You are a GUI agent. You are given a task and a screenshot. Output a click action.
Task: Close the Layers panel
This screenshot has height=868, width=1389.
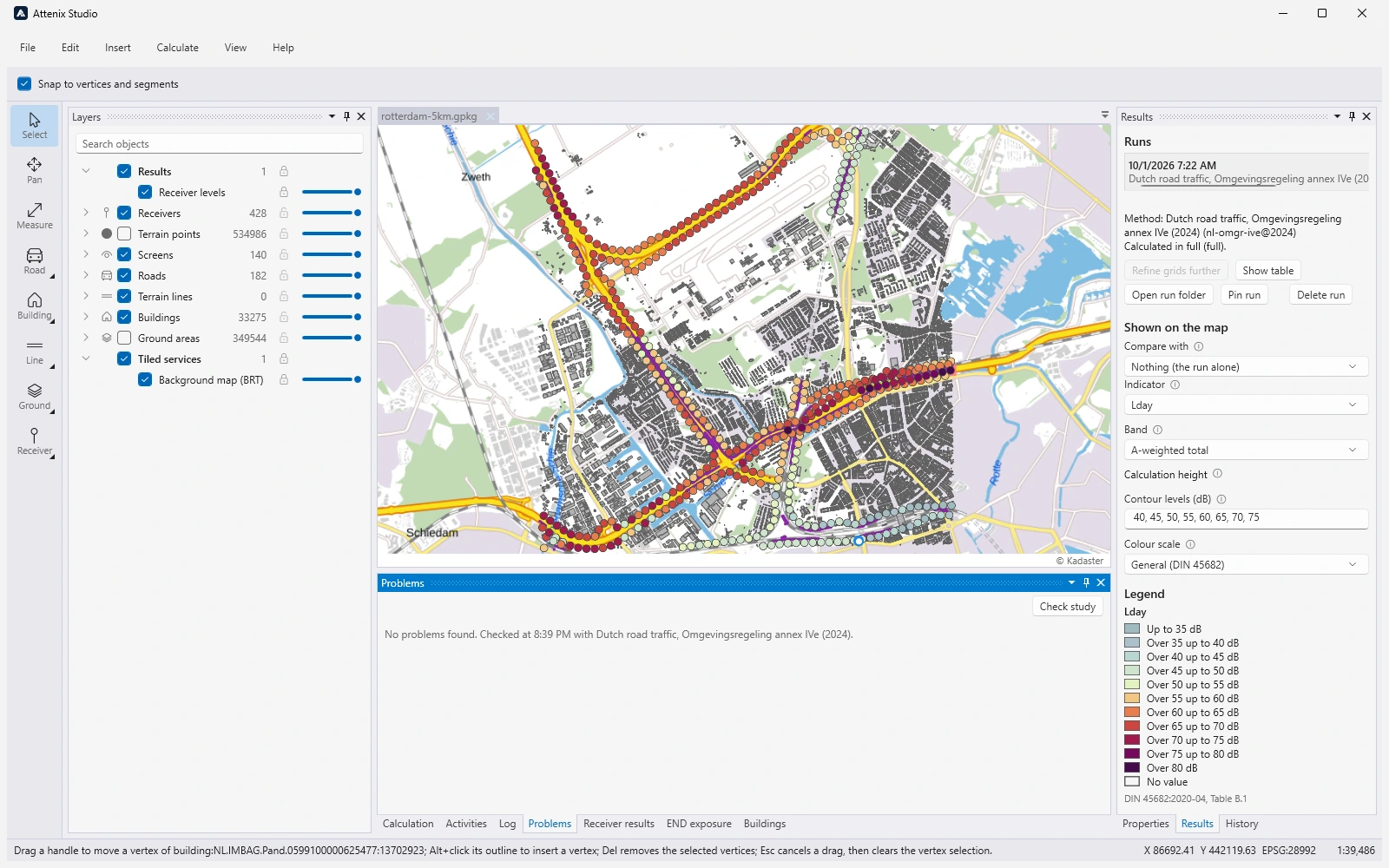click(x=361, y=116)
